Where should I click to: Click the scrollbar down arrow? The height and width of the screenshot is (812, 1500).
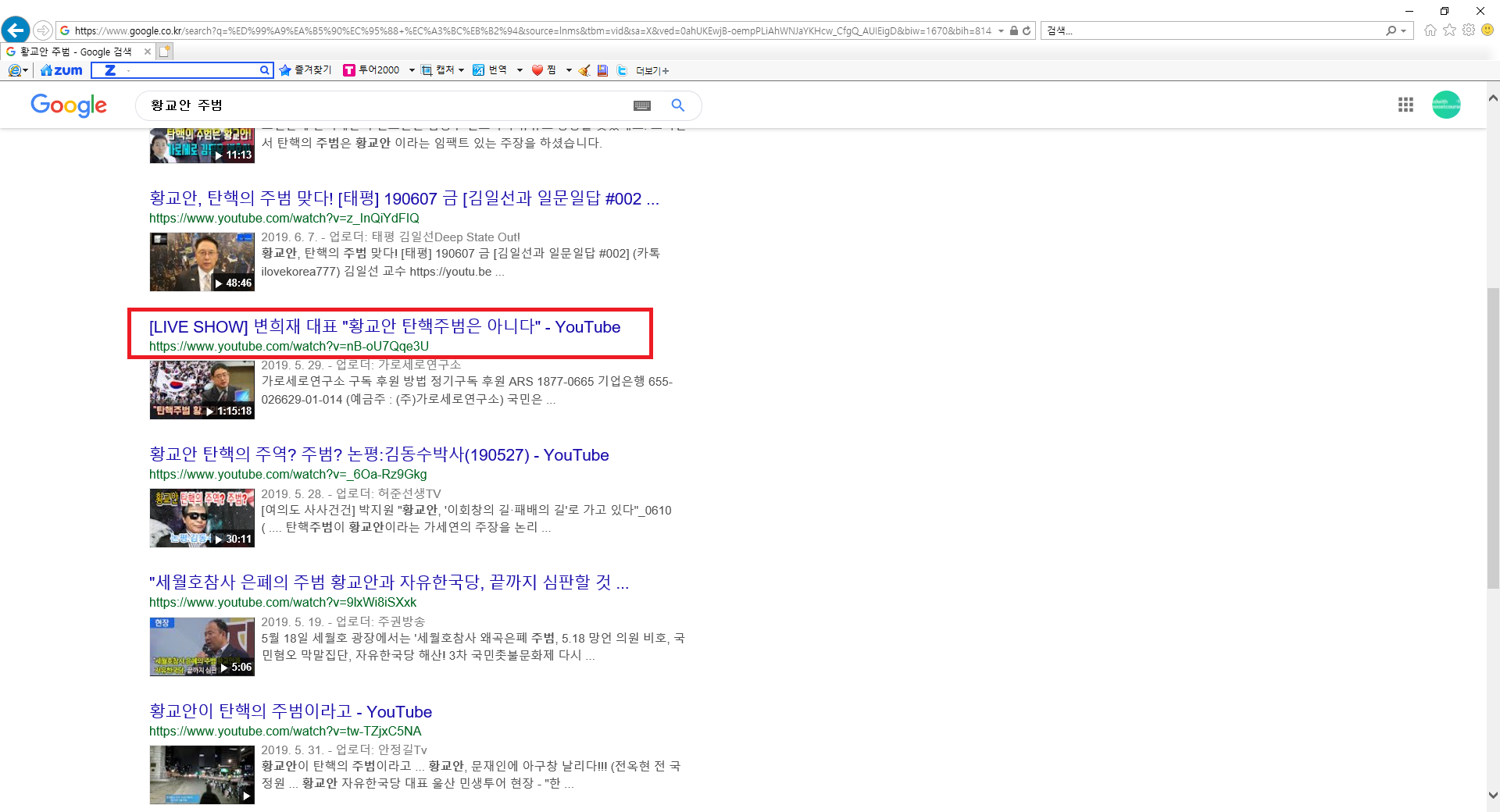pyautogui.click(x=1493, y=796)
